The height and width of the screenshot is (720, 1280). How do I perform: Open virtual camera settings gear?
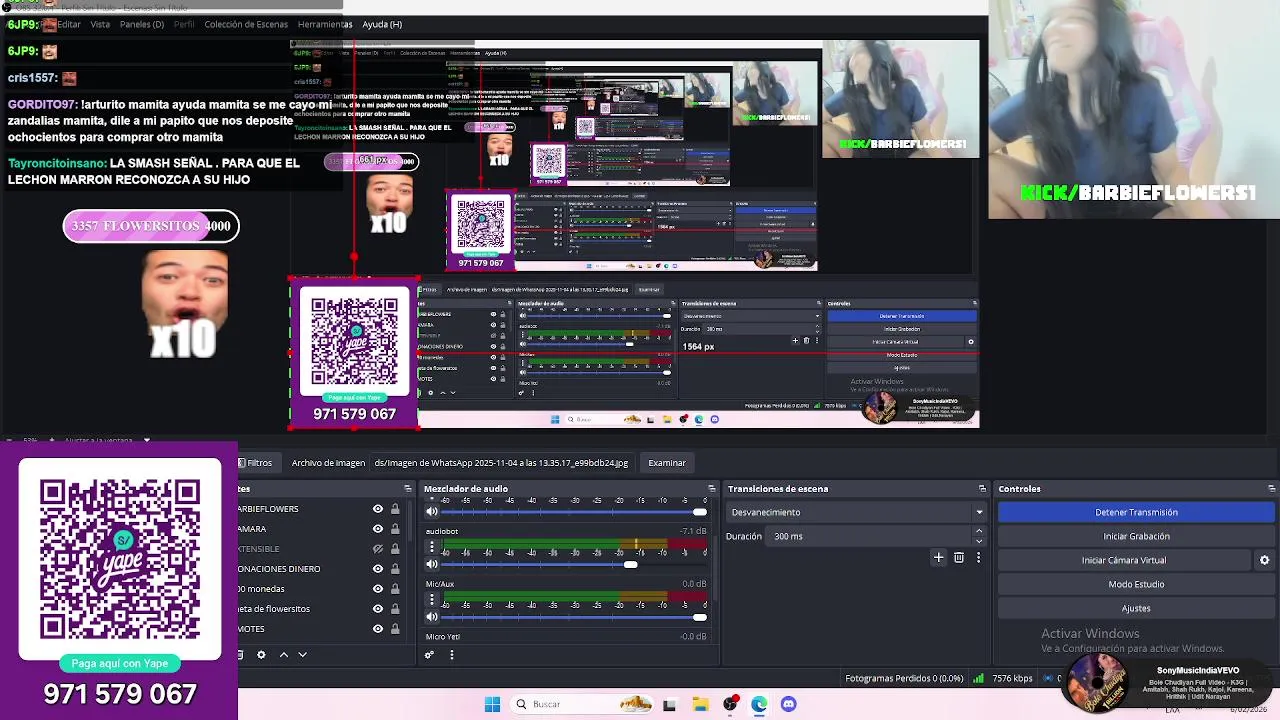[x=1264, y=560]
